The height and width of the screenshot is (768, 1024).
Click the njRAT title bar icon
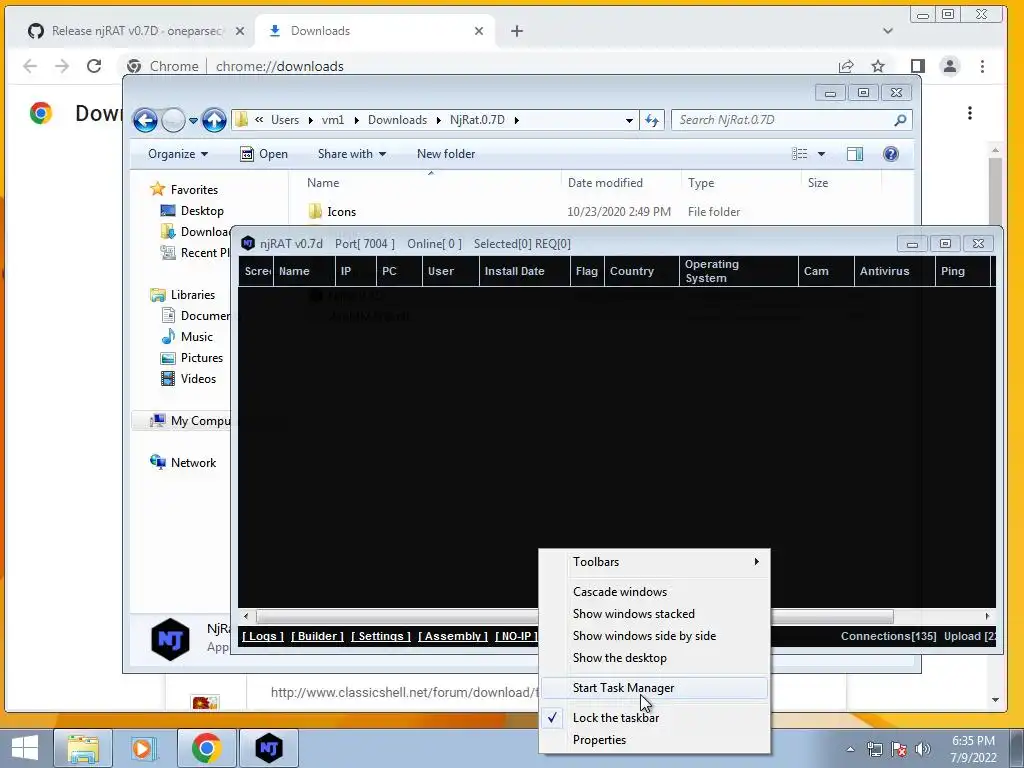tap(248, 244)
